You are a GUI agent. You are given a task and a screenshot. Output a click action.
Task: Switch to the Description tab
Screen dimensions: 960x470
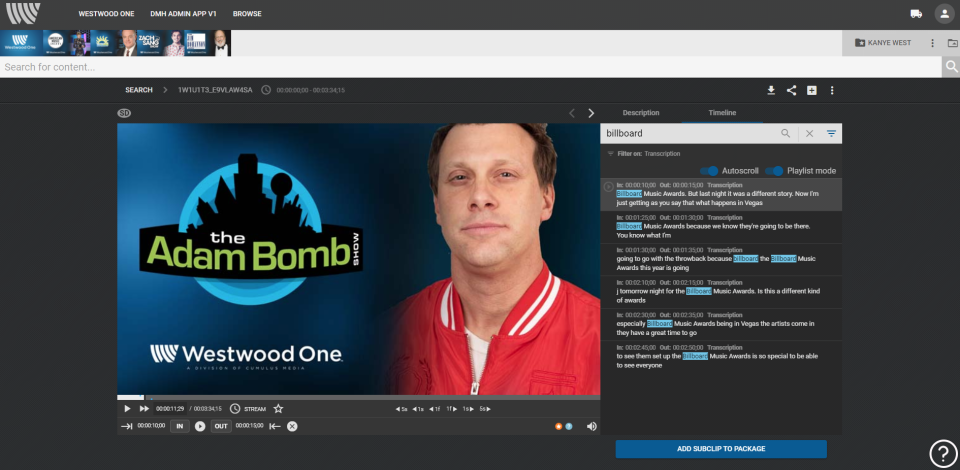641,113
